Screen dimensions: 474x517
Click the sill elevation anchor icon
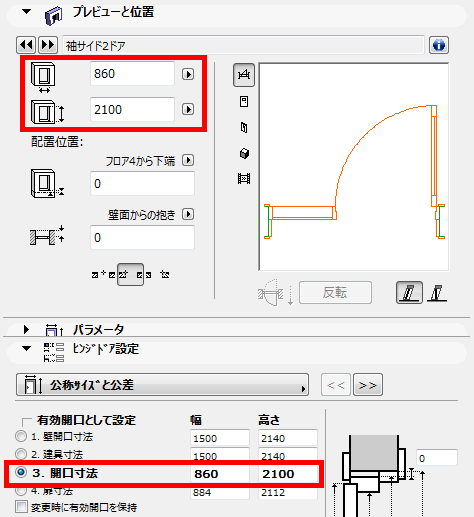pyautogui.click(x=47, y=183)
